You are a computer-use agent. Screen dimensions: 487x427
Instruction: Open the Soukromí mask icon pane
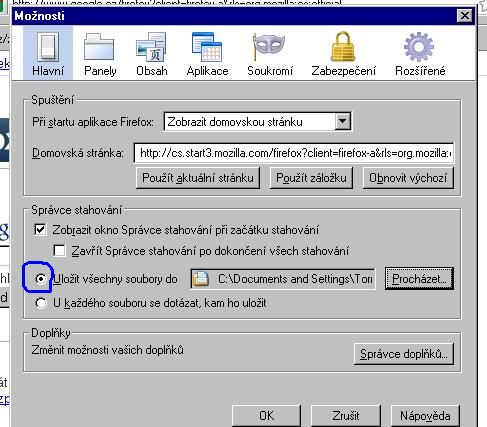(269, 53)
